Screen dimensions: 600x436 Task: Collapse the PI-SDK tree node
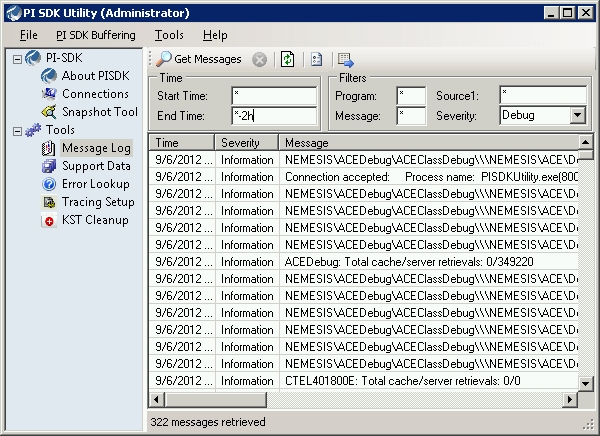16,58
